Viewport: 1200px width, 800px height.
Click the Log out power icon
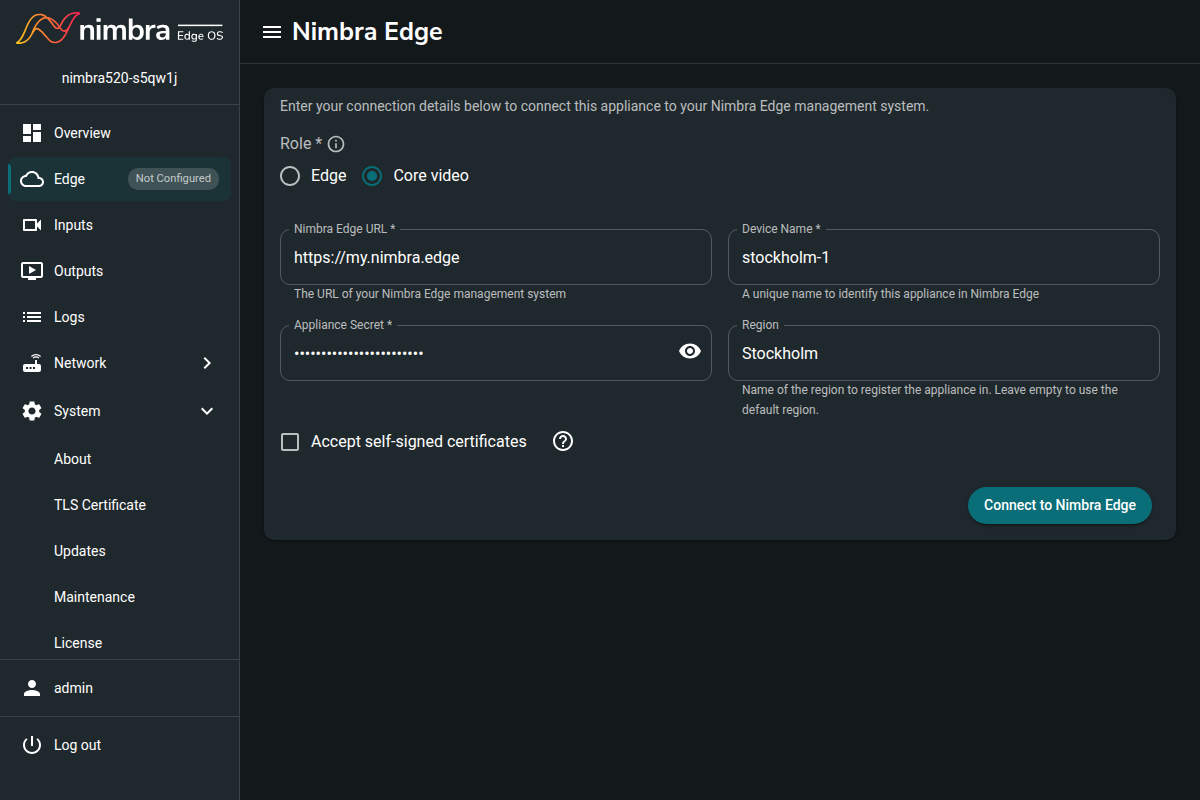tap(32, 745)
